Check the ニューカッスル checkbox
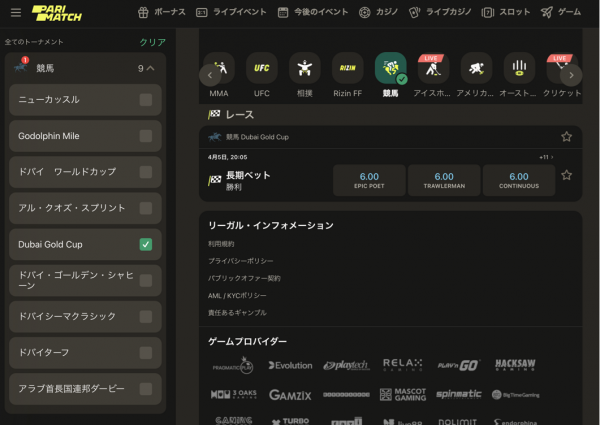This screenshot has width=600, height=425. point(146,100)
